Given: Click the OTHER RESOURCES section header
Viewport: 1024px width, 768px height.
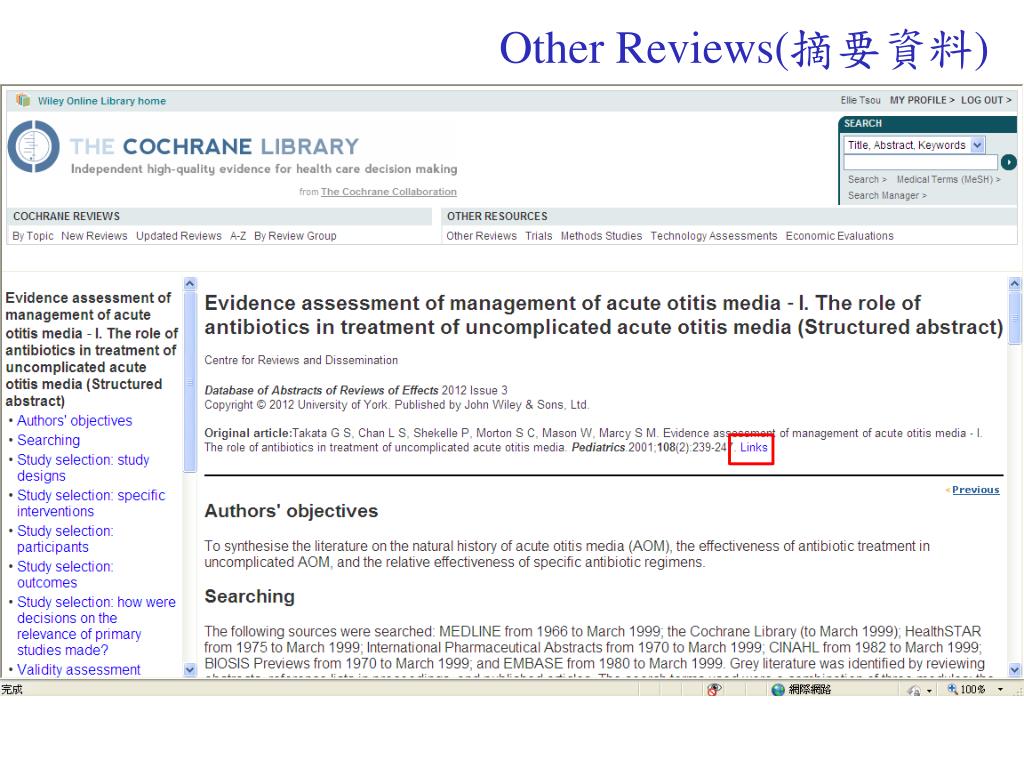Looking at the screenshot, I should 497,216.
